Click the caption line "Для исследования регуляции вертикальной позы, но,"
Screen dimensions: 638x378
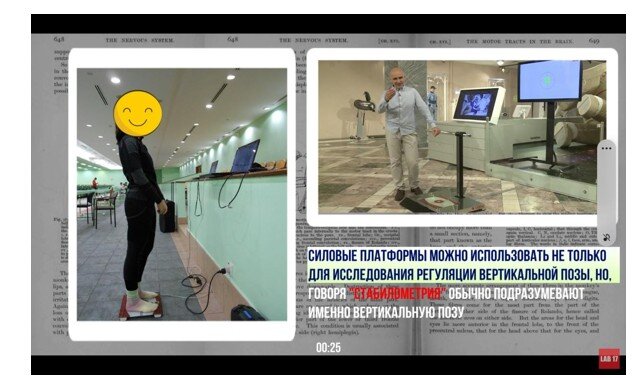point(460,274)
